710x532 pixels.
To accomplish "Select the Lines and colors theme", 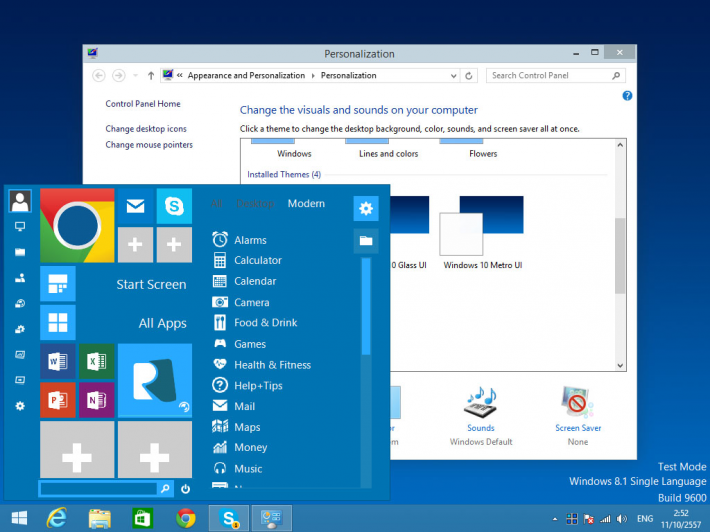I will coord(388,149).
